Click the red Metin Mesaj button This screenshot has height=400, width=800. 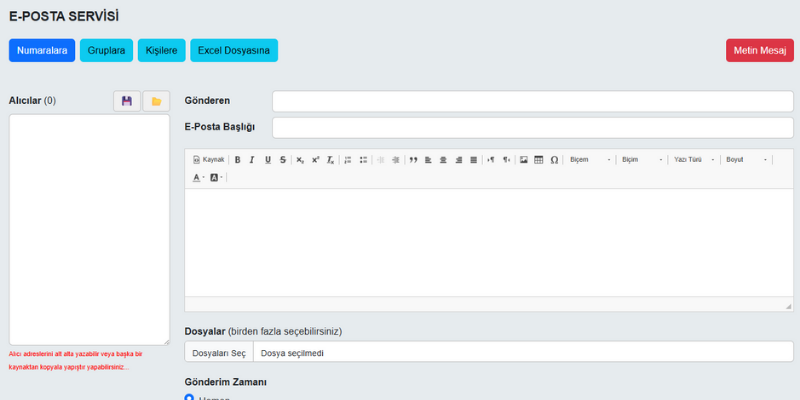point(759,50)
